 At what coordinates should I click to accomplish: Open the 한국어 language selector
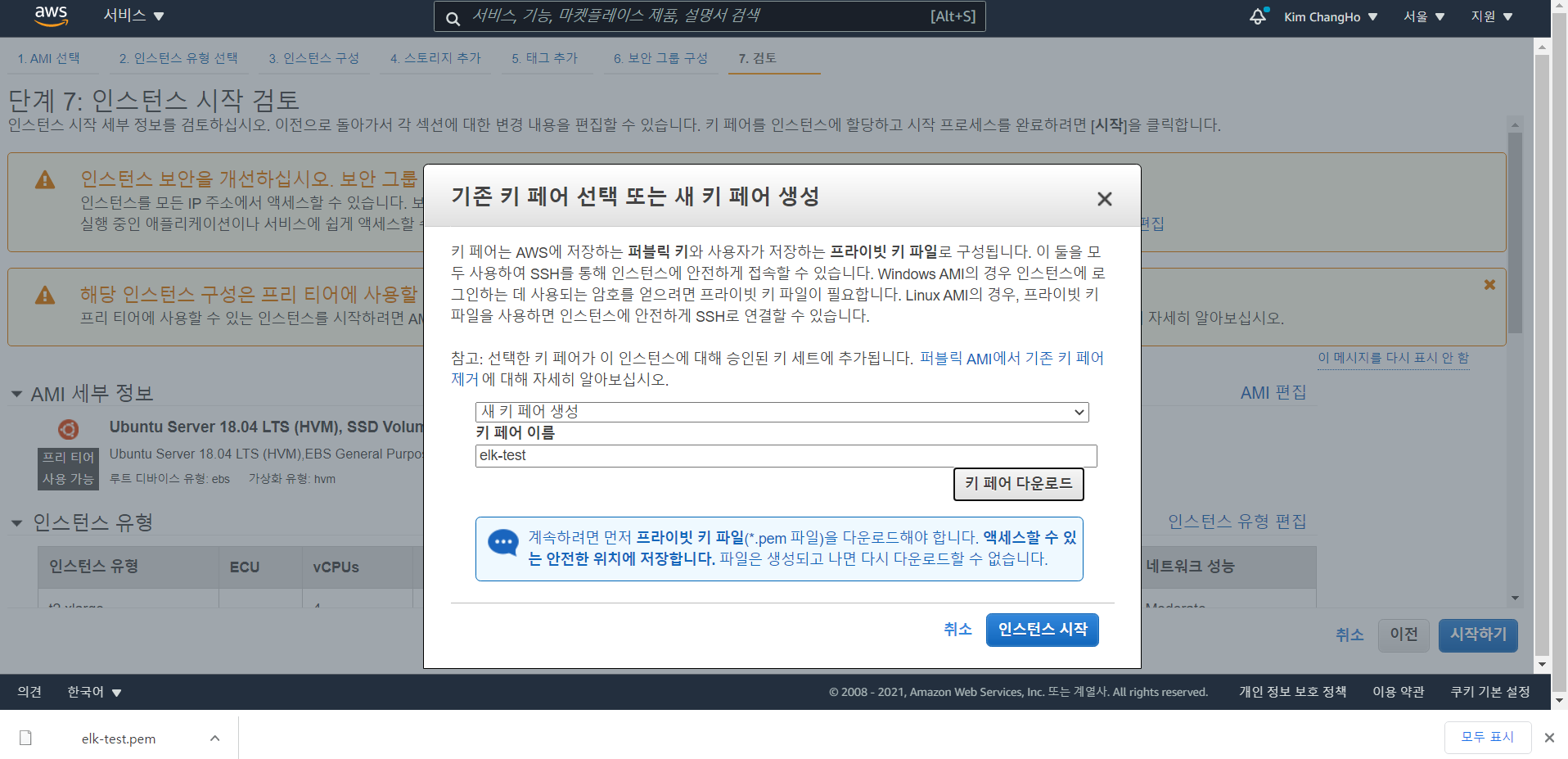[94, 692]
